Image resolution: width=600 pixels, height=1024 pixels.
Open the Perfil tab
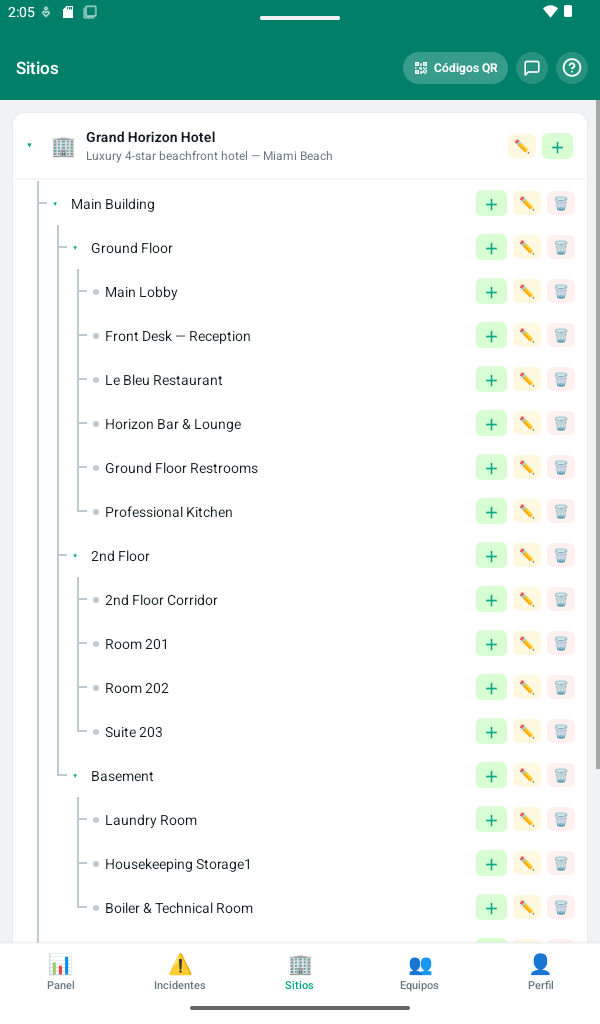541,972
